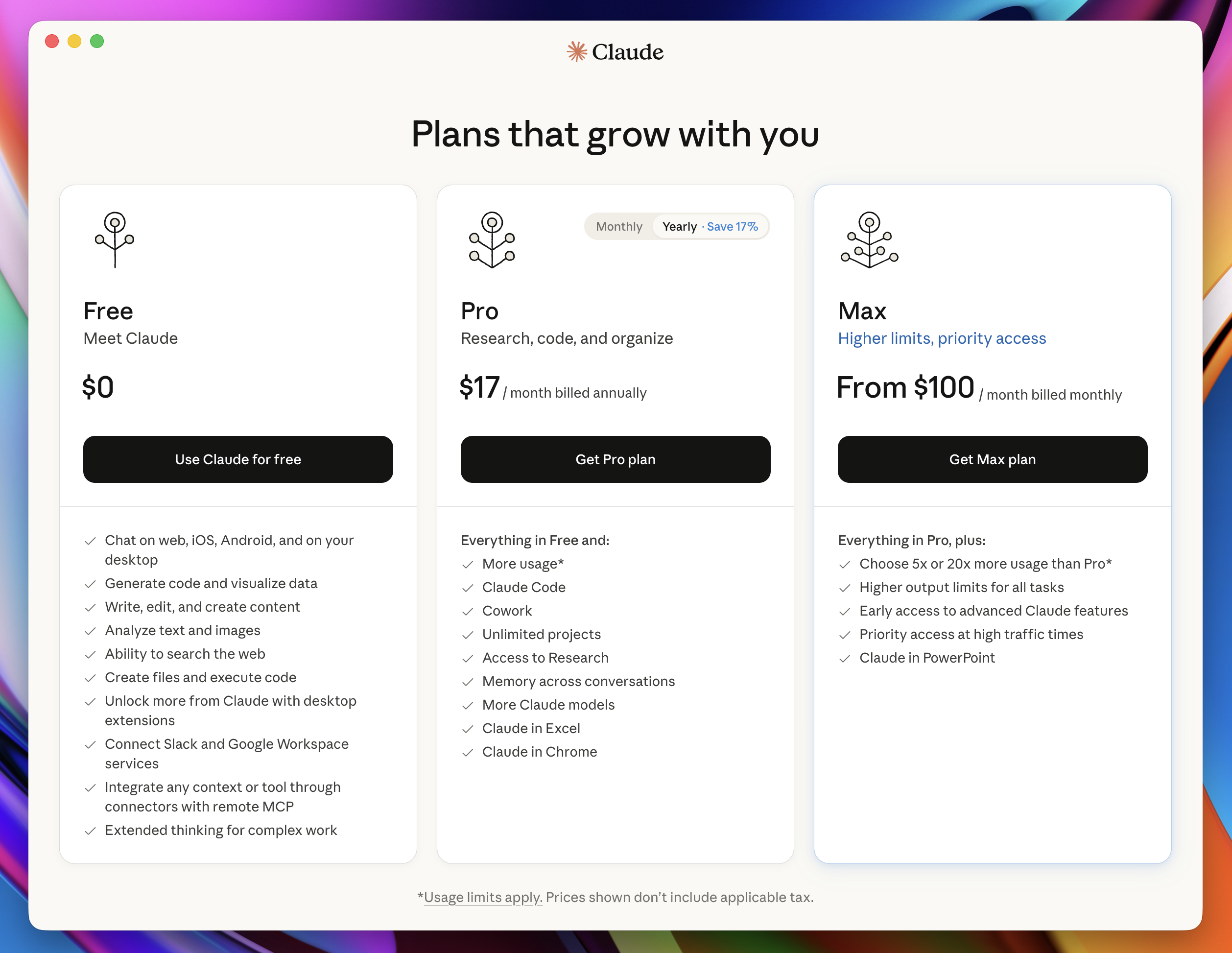Viewport: 1232px width, 953px height.
Task: Open the "Higher limits, priority access" link
Action: [x=942, y=338]
